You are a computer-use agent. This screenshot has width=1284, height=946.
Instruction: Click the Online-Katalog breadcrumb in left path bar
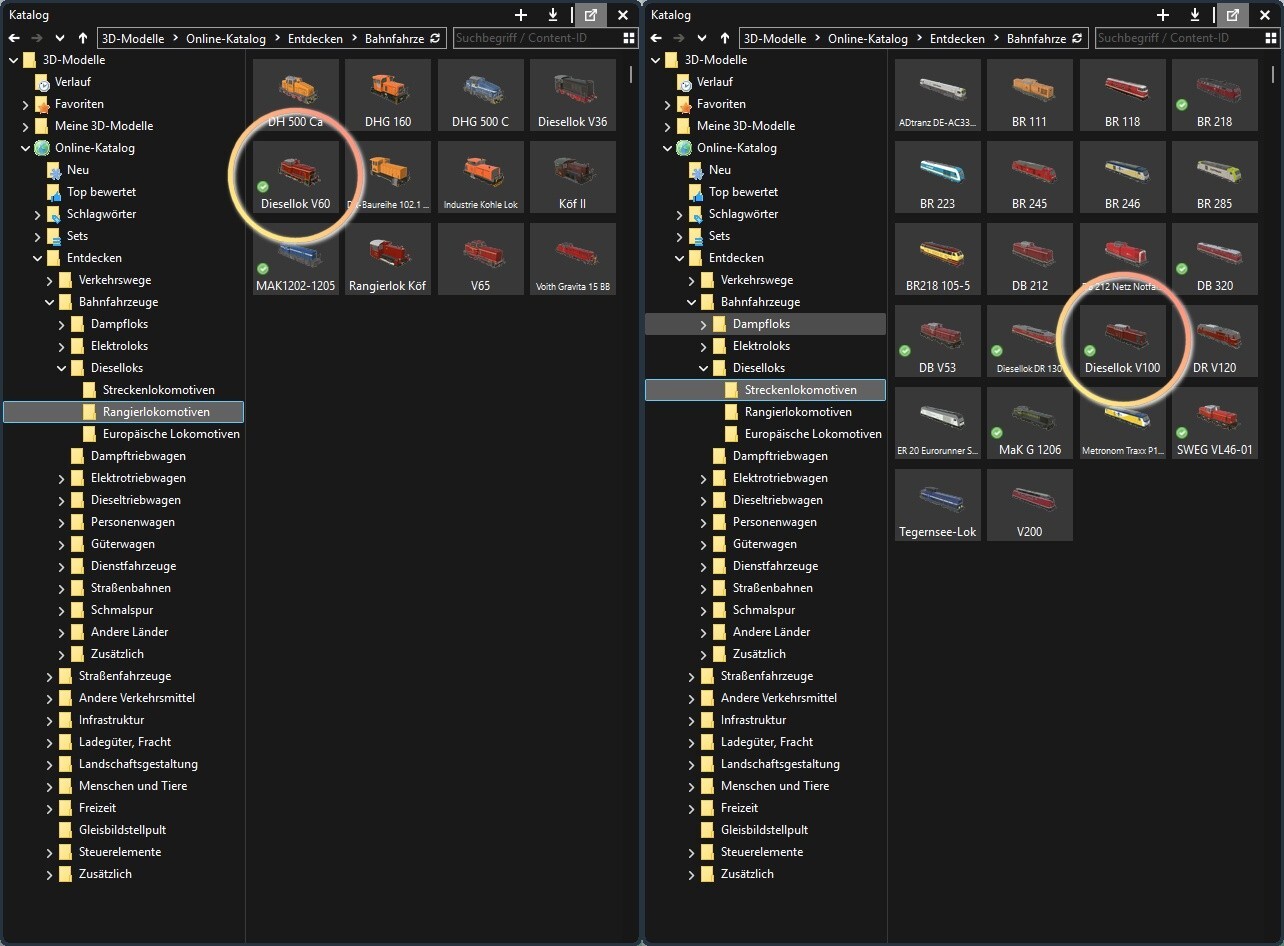[226, 38]
